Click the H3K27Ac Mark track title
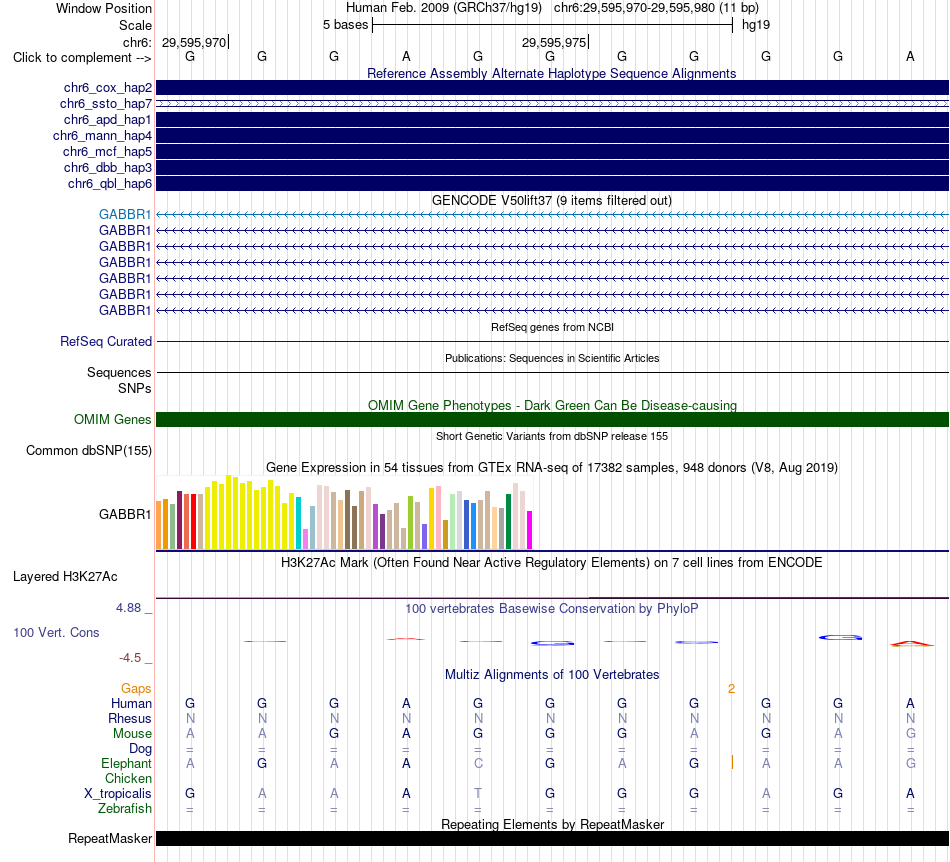This screenshot has width=950, height=862. [551, 562]
